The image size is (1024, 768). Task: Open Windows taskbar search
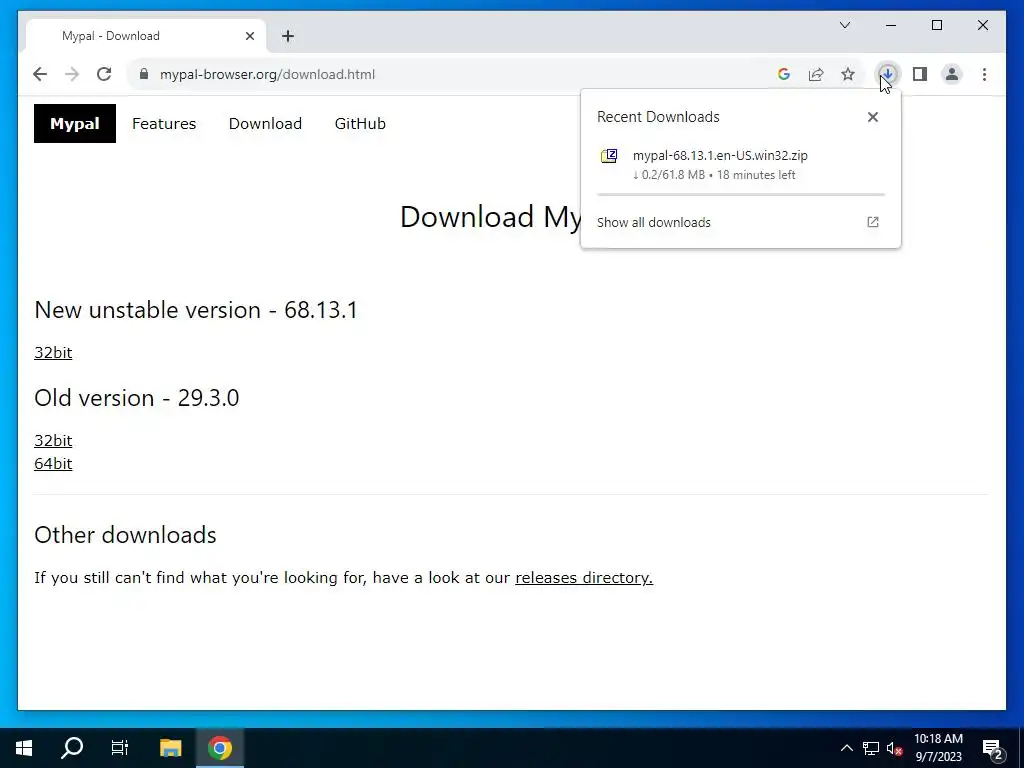pyautogui.click(x=72, y=748)
